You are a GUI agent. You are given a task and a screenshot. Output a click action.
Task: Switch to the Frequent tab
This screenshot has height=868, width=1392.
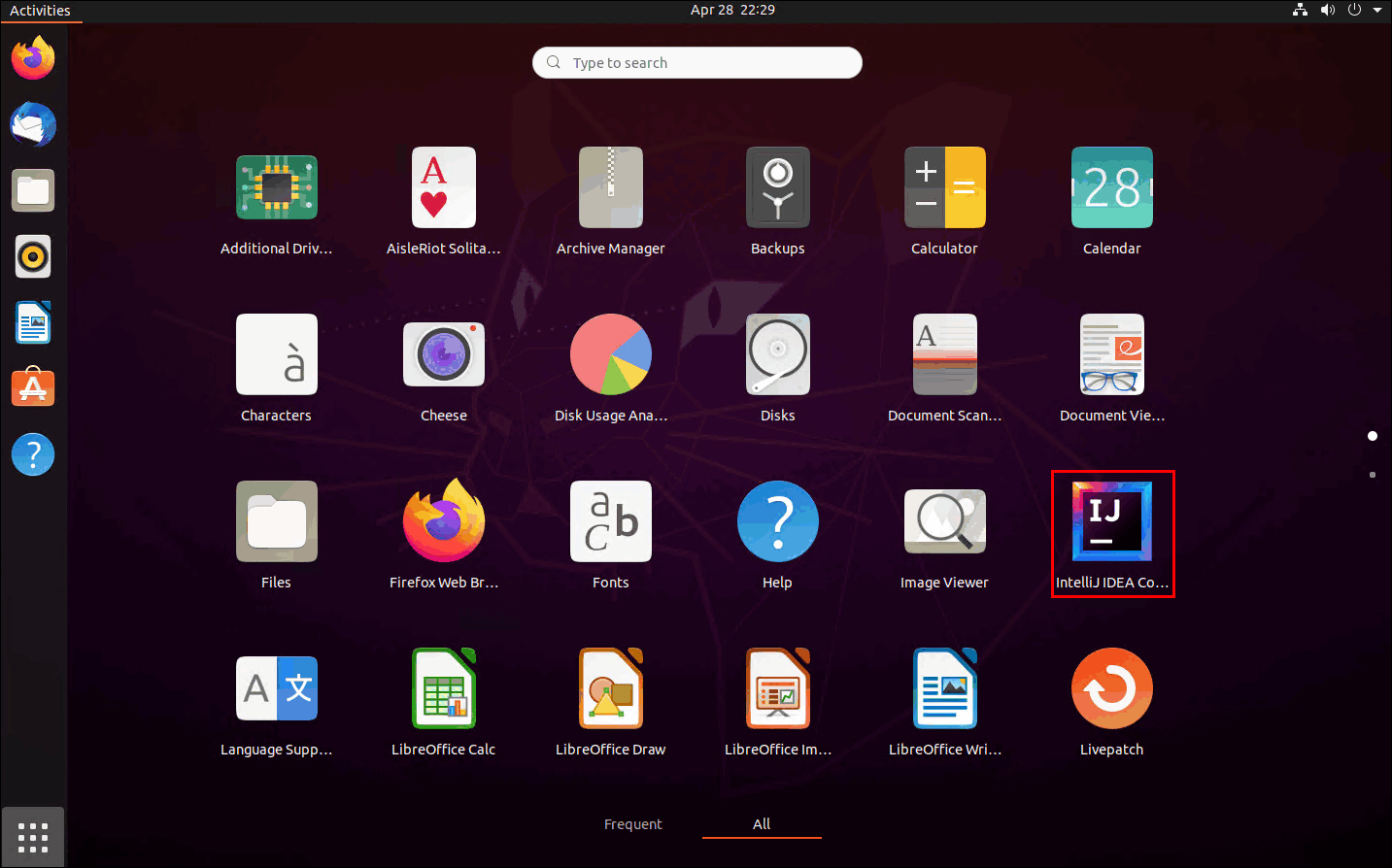click(633, 824)
